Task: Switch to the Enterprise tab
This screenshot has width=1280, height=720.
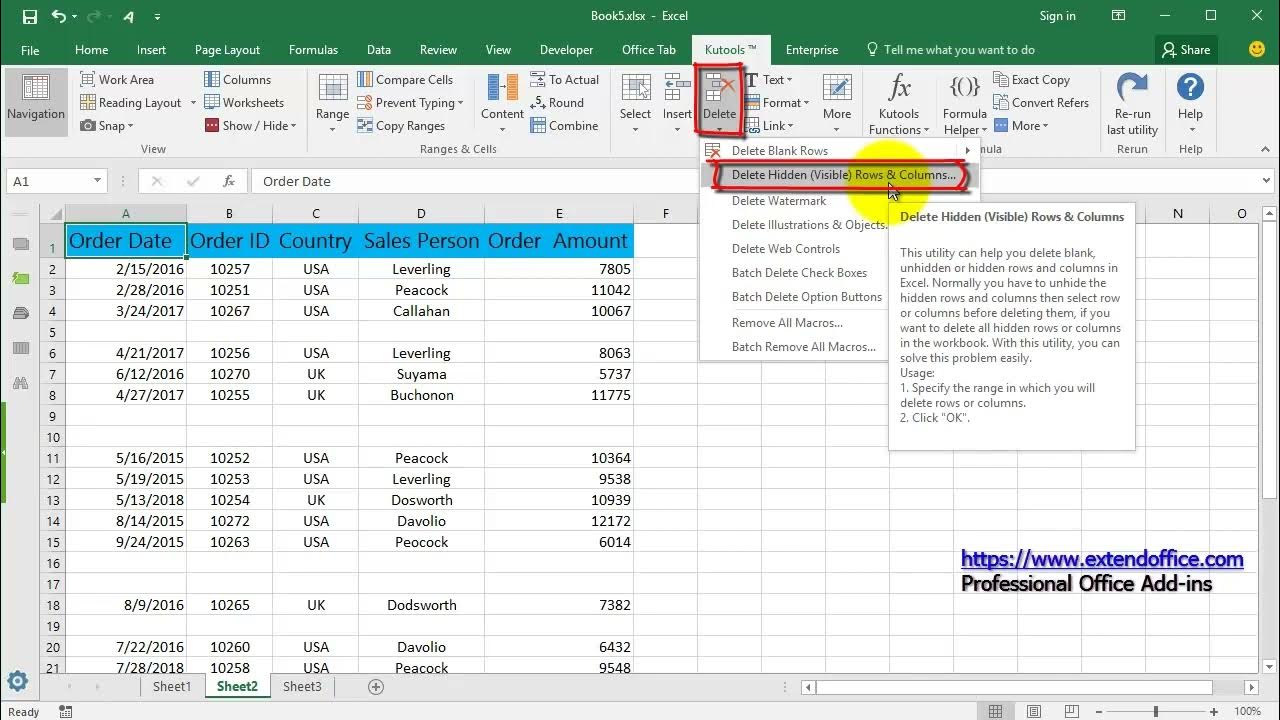Action: [x=812, y=50]
